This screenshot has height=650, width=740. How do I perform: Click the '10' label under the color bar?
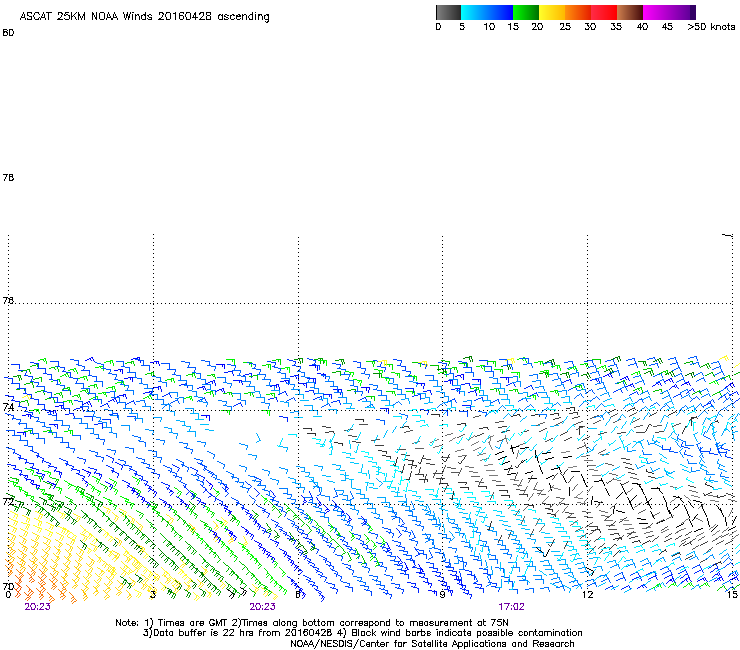click(489, 27)
